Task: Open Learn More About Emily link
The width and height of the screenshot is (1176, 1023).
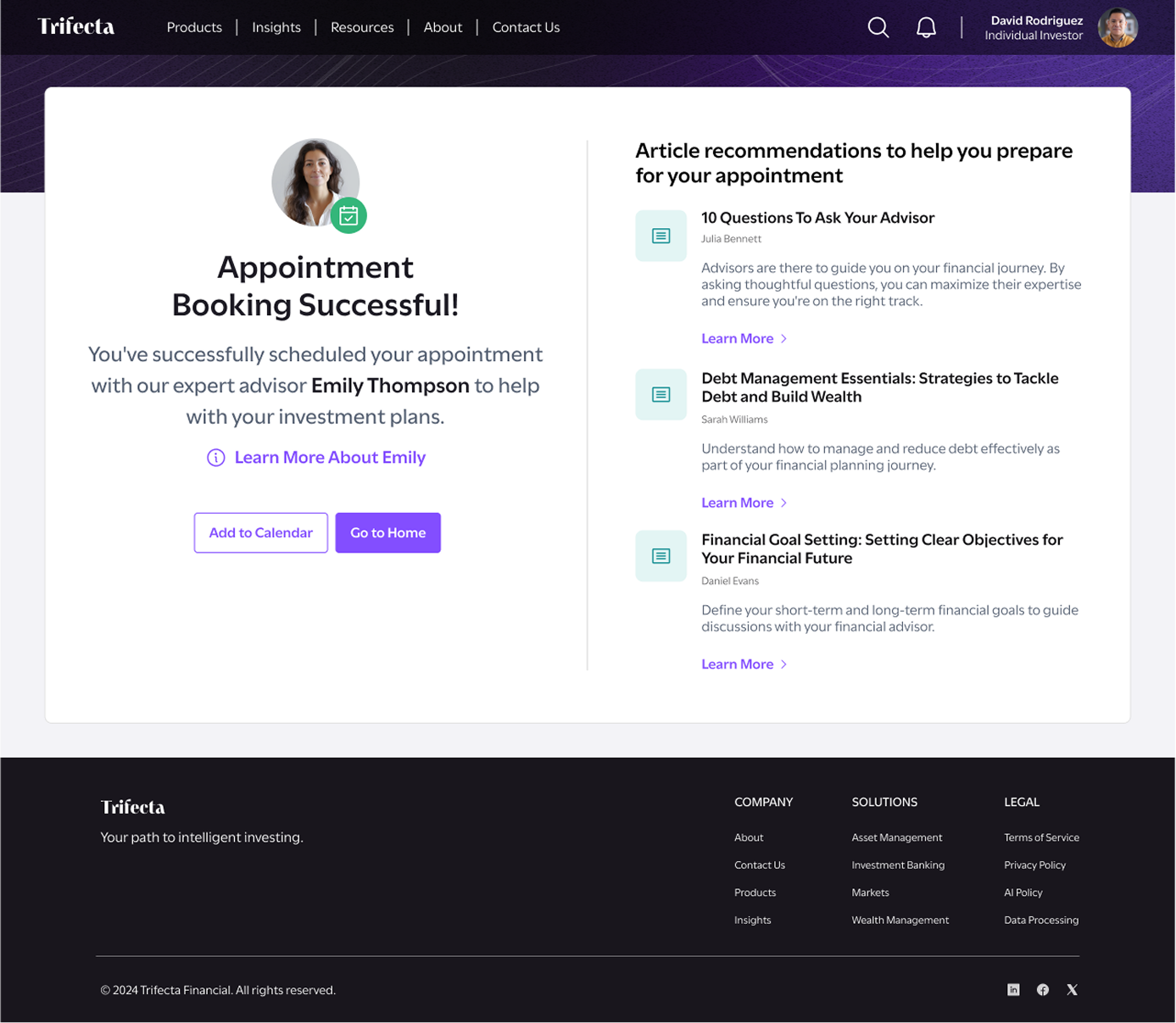Action: 330,458
